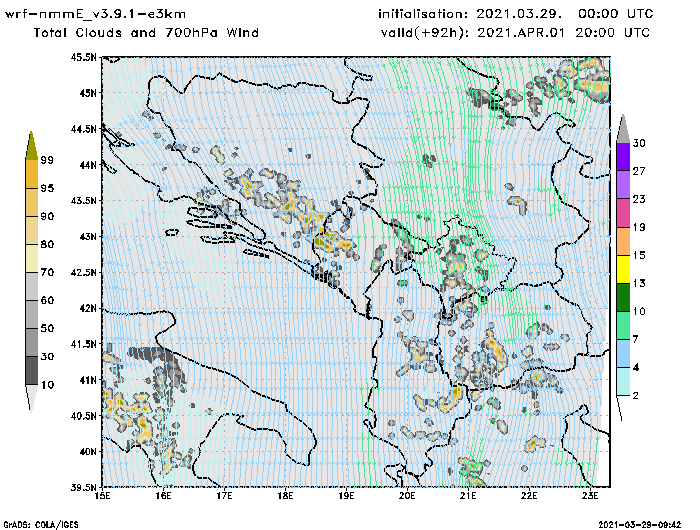
Task: Click the 95 label on cloud legend
Action: click(47, 188)
